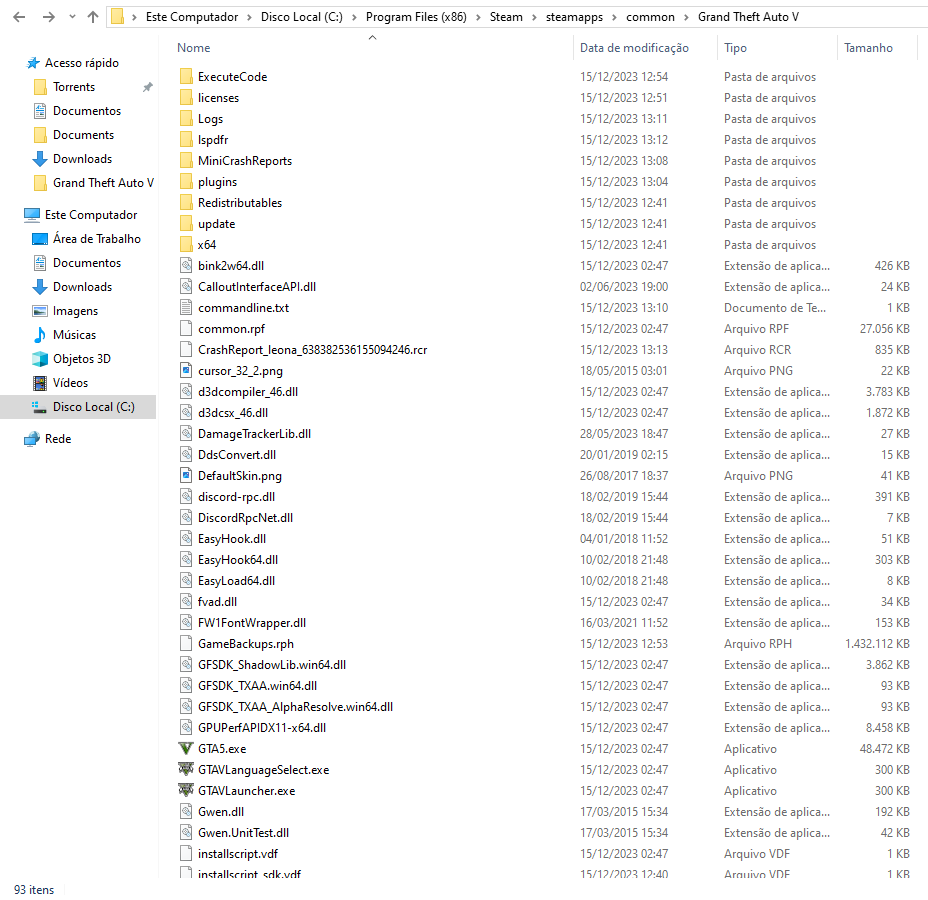928x900 pixels.
Task: Select the DefaultSkin.png image icon
Action: [x=186, y=476]
